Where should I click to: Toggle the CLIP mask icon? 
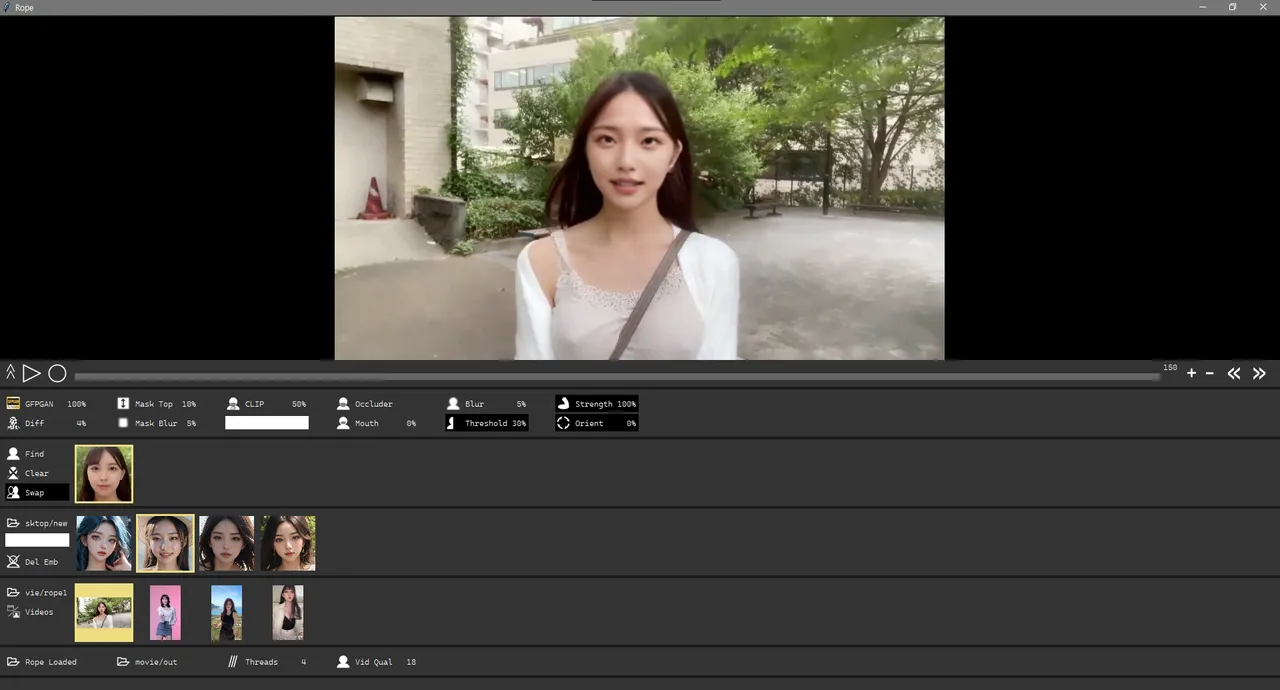[233, 404]
